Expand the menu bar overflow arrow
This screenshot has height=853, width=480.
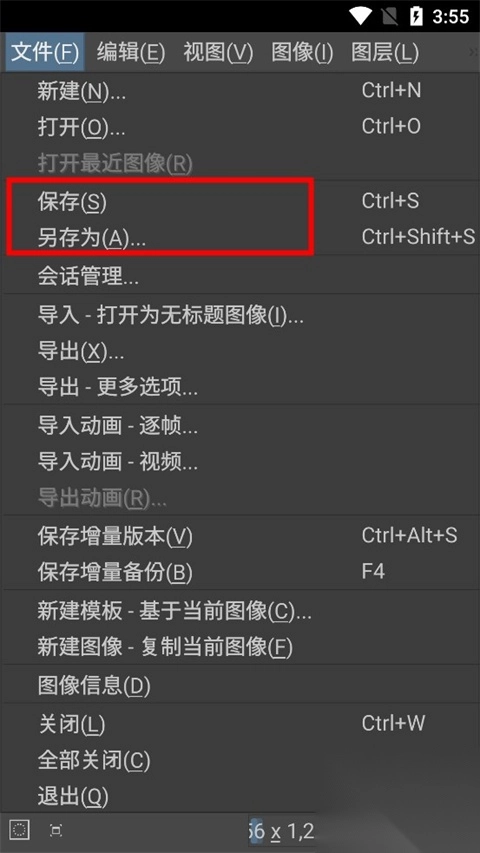tap(473, 52)
